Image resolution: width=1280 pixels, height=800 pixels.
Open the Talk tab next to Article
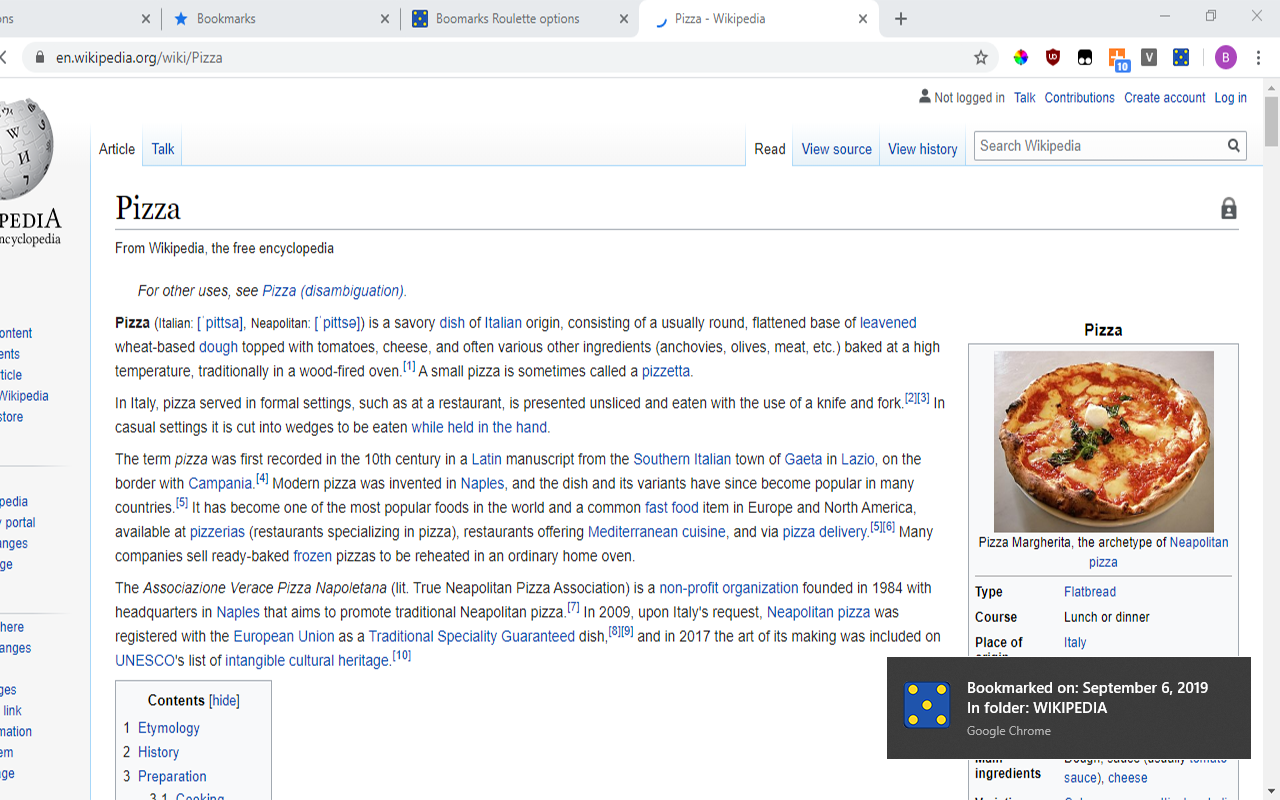click(163, 149)
